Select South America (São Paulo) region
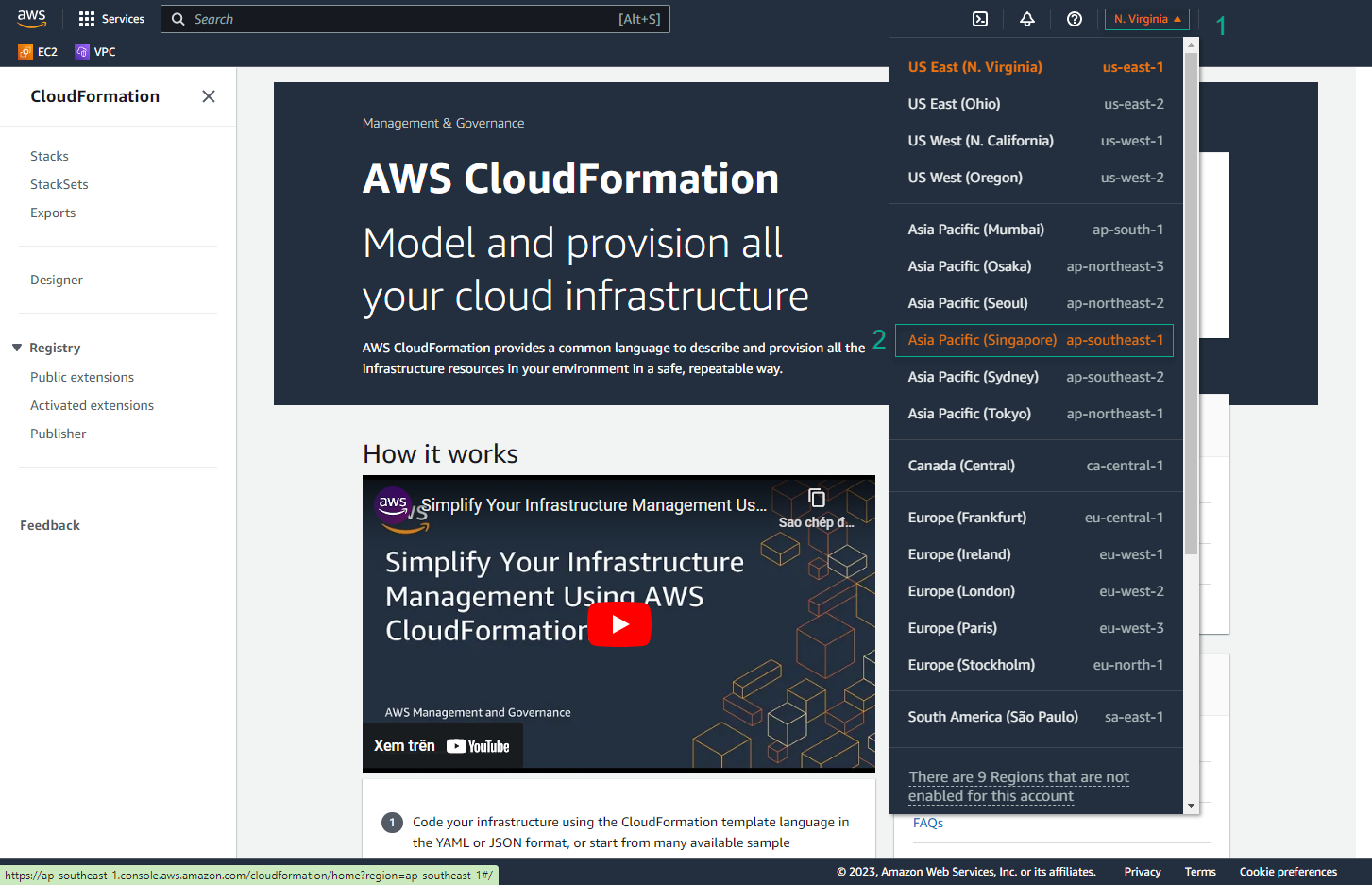The image size is (1372, 885). pos(1036,717)
